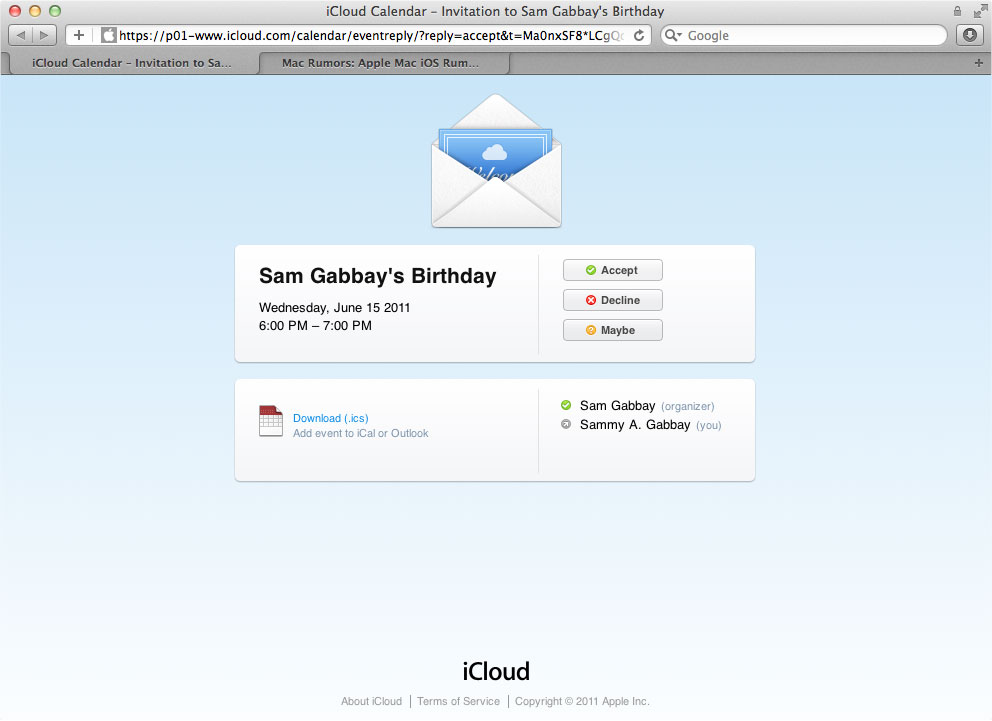The width and height of the screenshot is (992, 721).
Task: Click the calendar .ics file icon
Action: [271, 421]
